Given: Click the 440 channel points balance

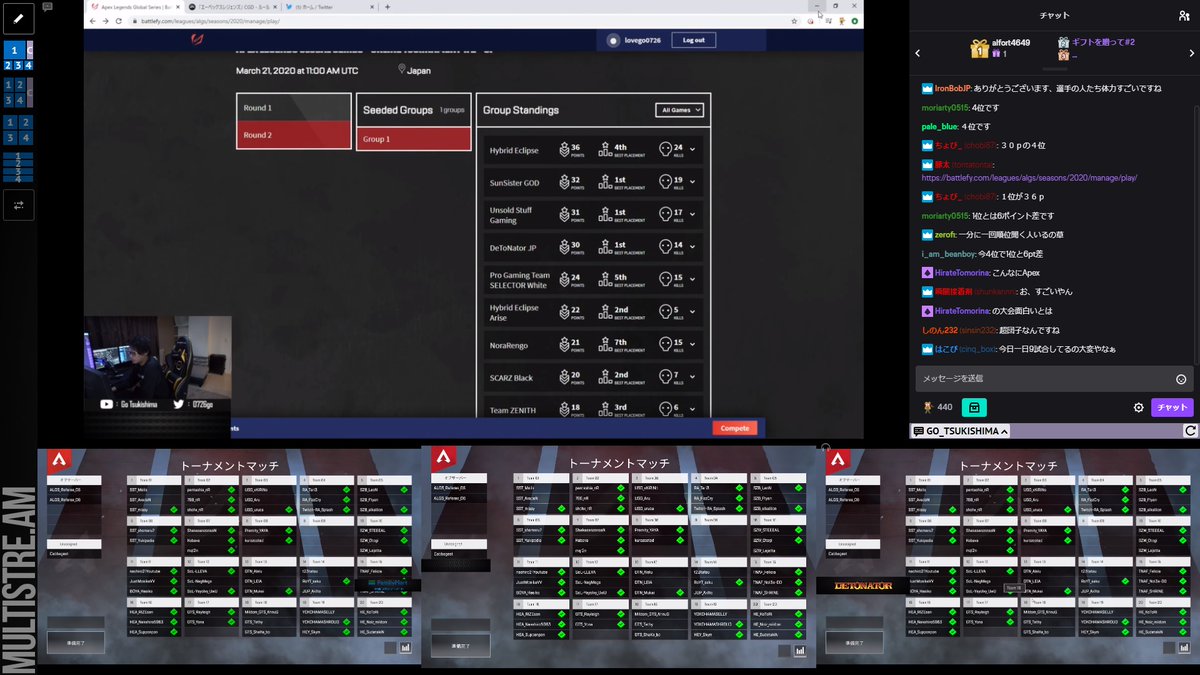Looking at the screenshot, I should pos(936,407).
